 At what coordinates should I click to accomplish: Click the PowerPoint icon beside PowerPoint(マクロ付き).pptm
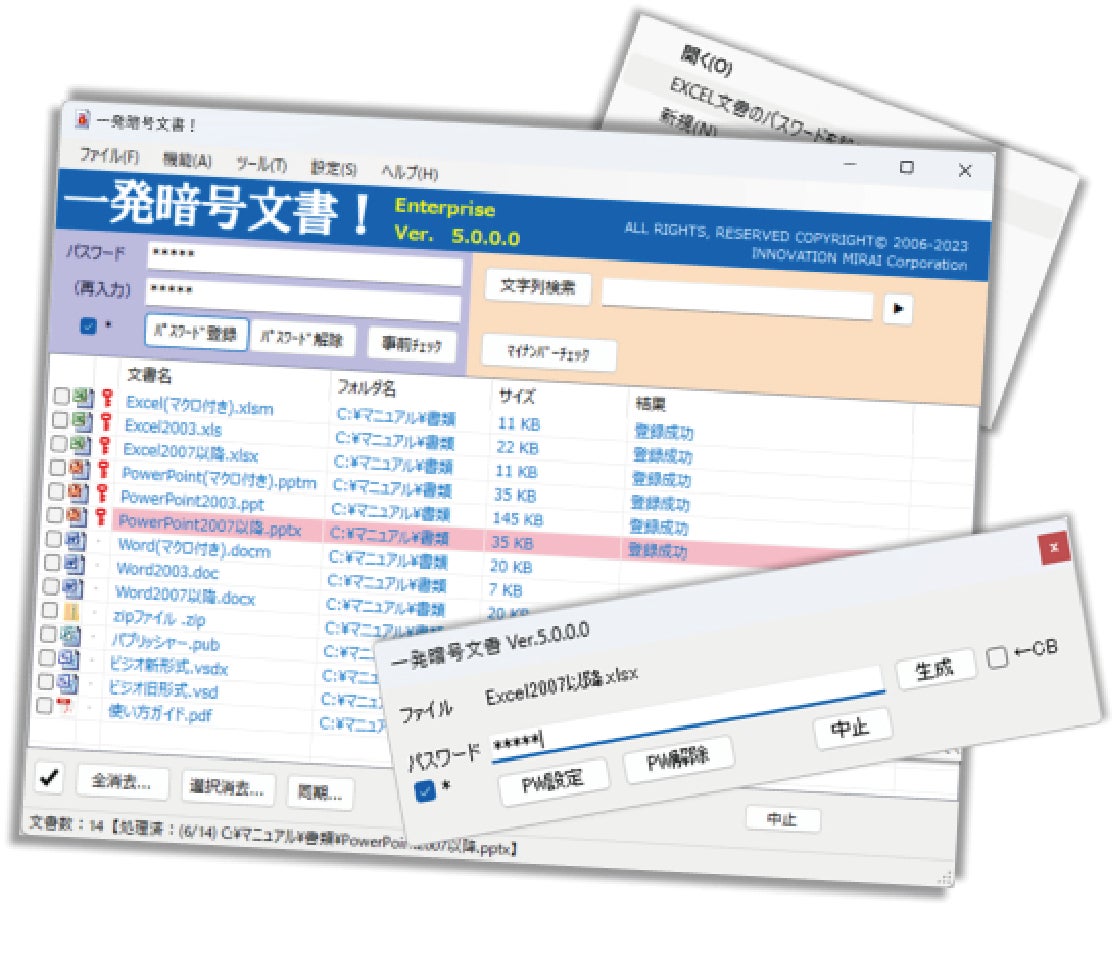(x=79, y=469)
